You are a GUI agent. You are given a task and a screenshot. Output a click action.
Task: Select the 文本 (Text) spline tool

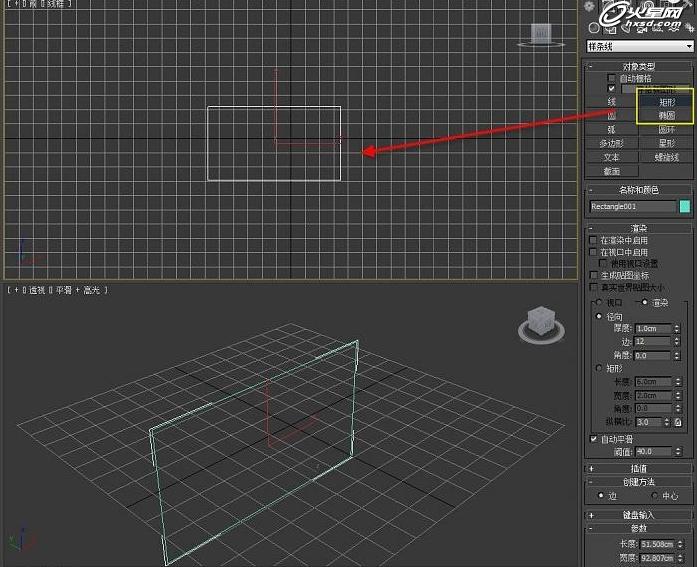[612, 157]
